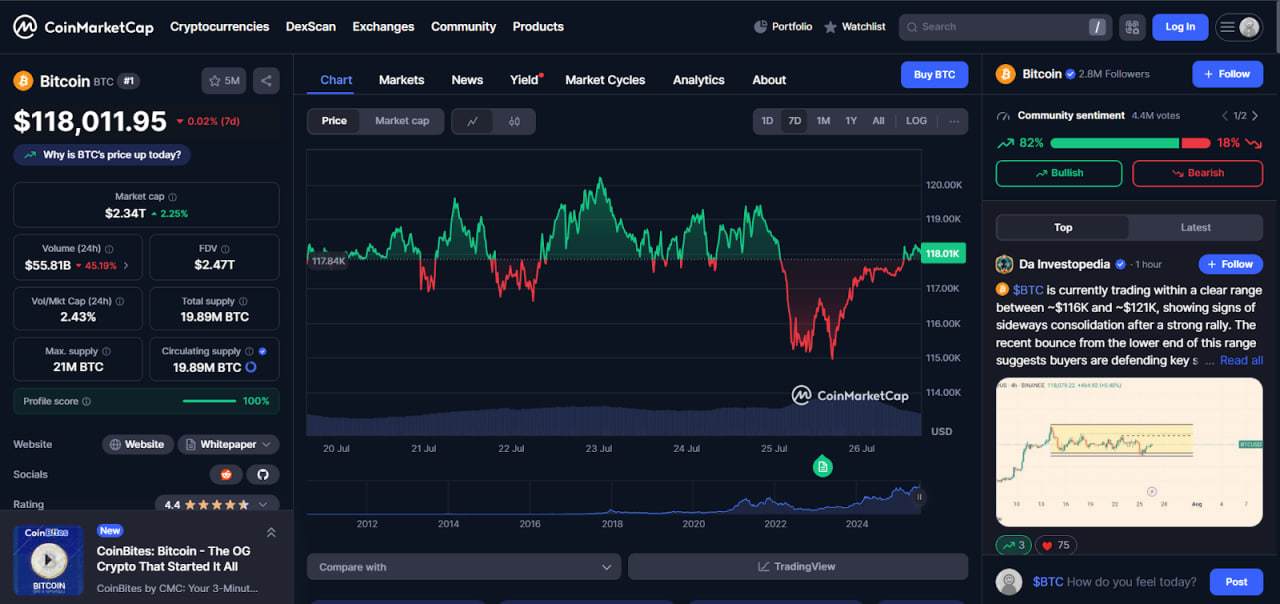Select the line chart type icon
This screenshot has width=1280, height=604.
click(473, 121)
